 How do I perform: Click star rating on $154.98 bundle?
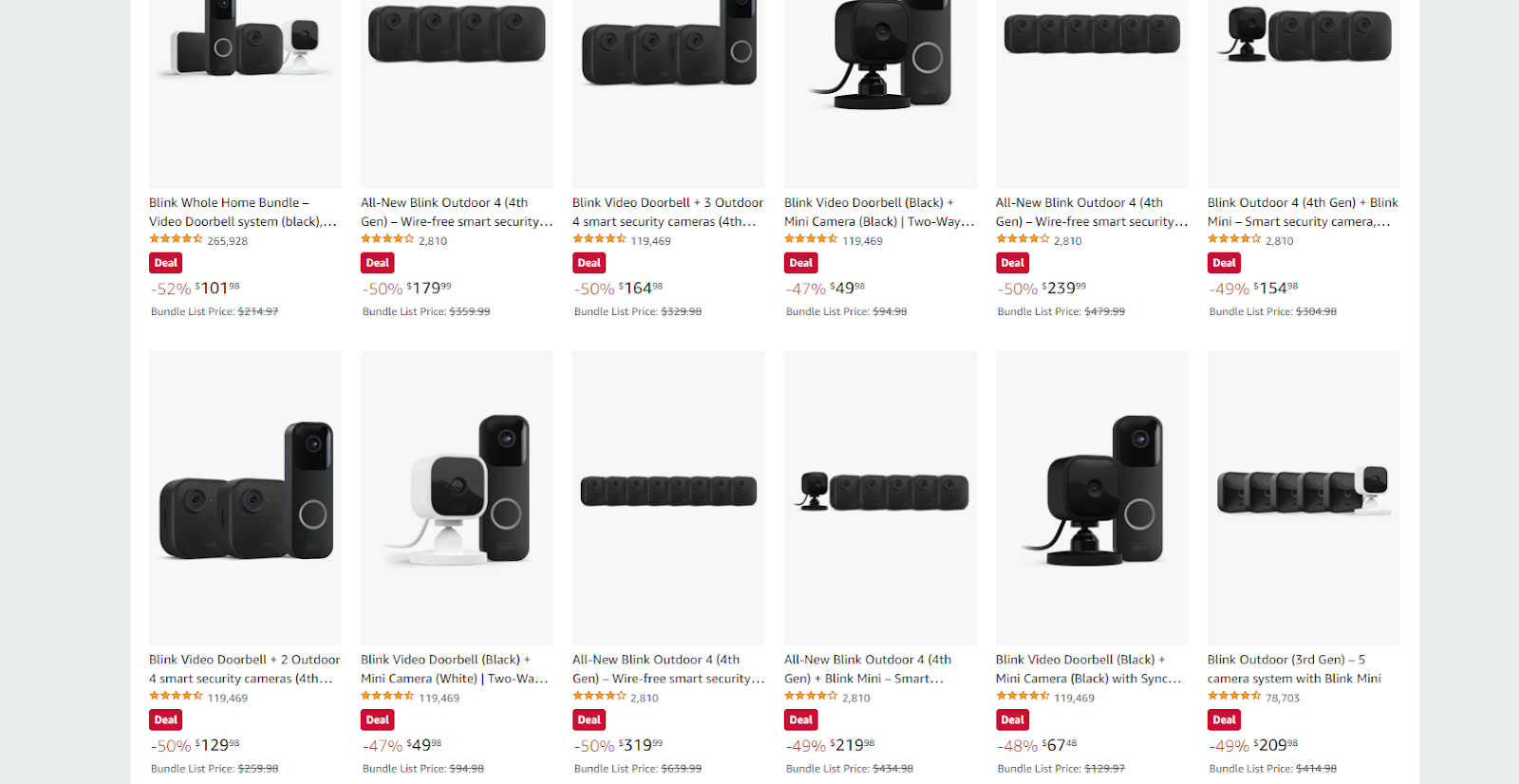click(1234, 240)
